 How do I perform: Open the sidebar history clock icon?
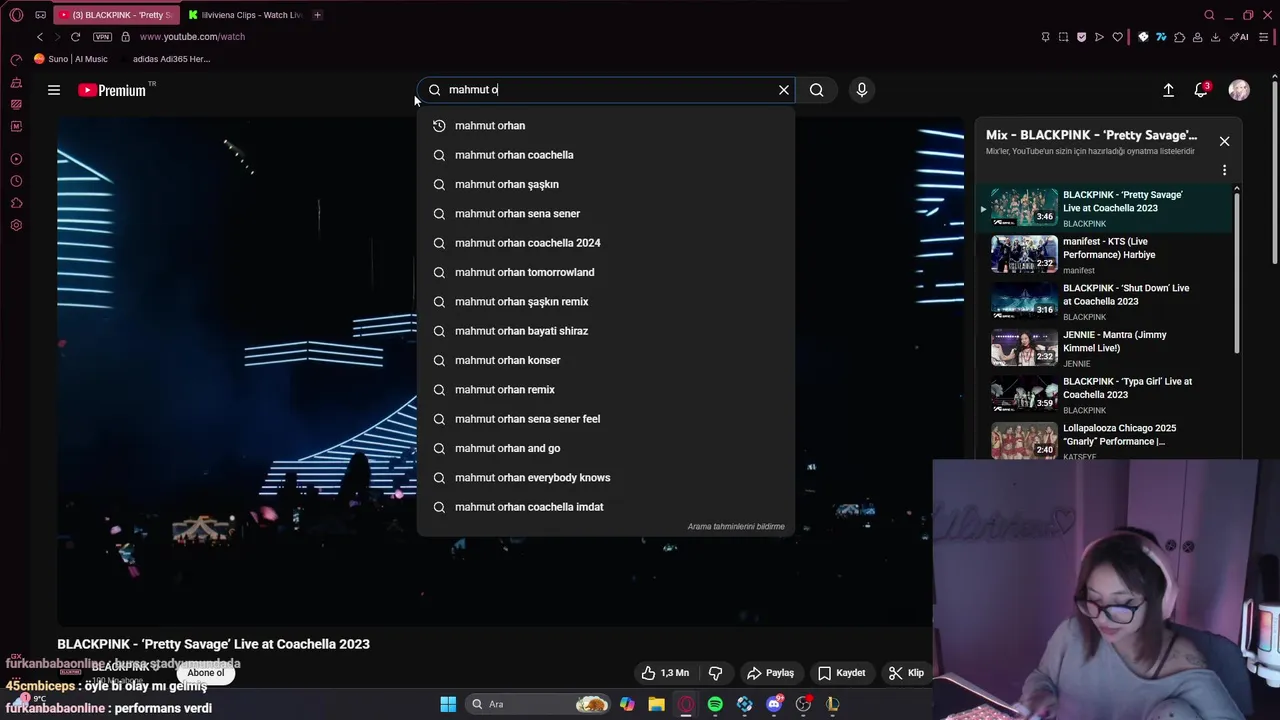(x=16, y=181)
